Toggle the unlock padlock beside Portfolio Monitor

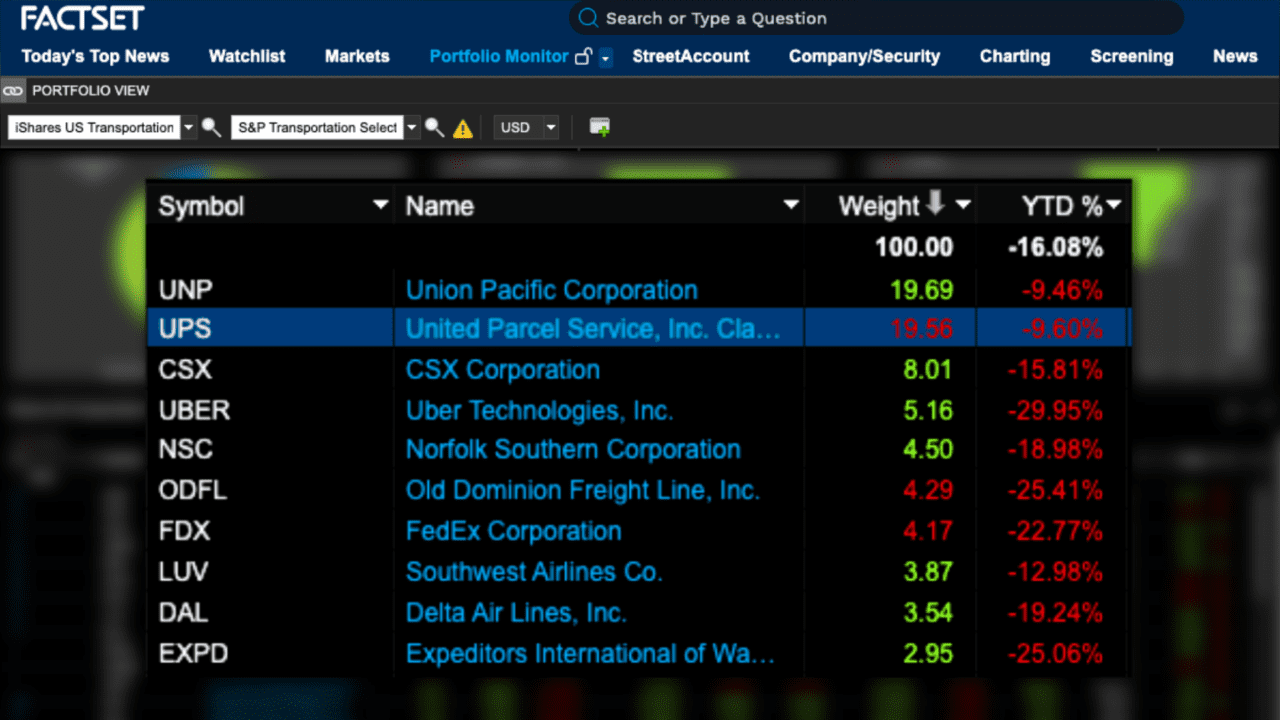coord(584,57)
